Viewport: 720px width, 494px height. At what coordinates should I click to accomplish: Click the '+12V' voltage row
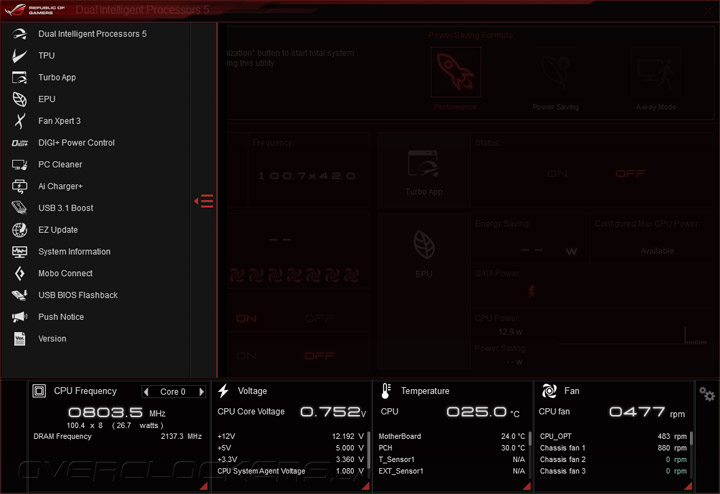coord(290,436)
